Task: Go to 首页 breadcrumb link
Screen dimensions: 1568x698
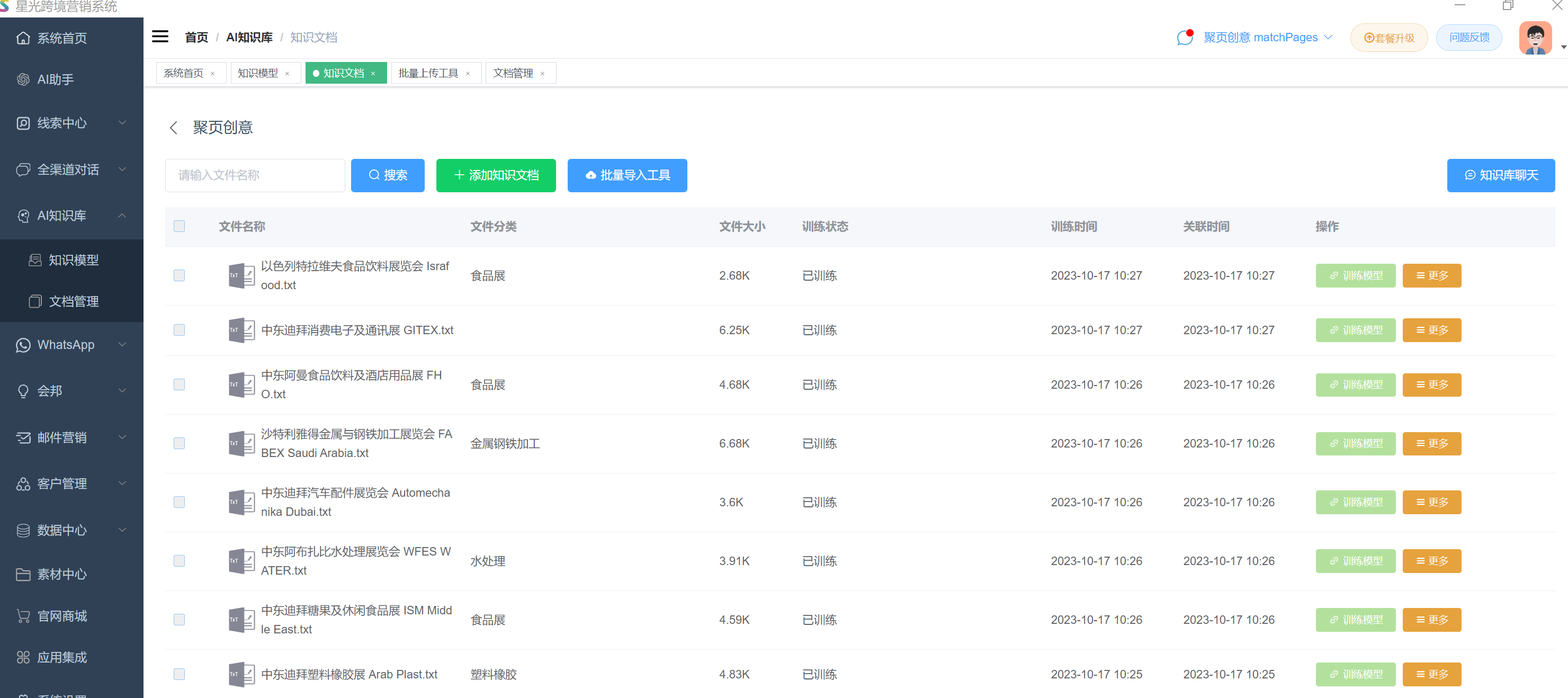Action: [x=196, y=38]
